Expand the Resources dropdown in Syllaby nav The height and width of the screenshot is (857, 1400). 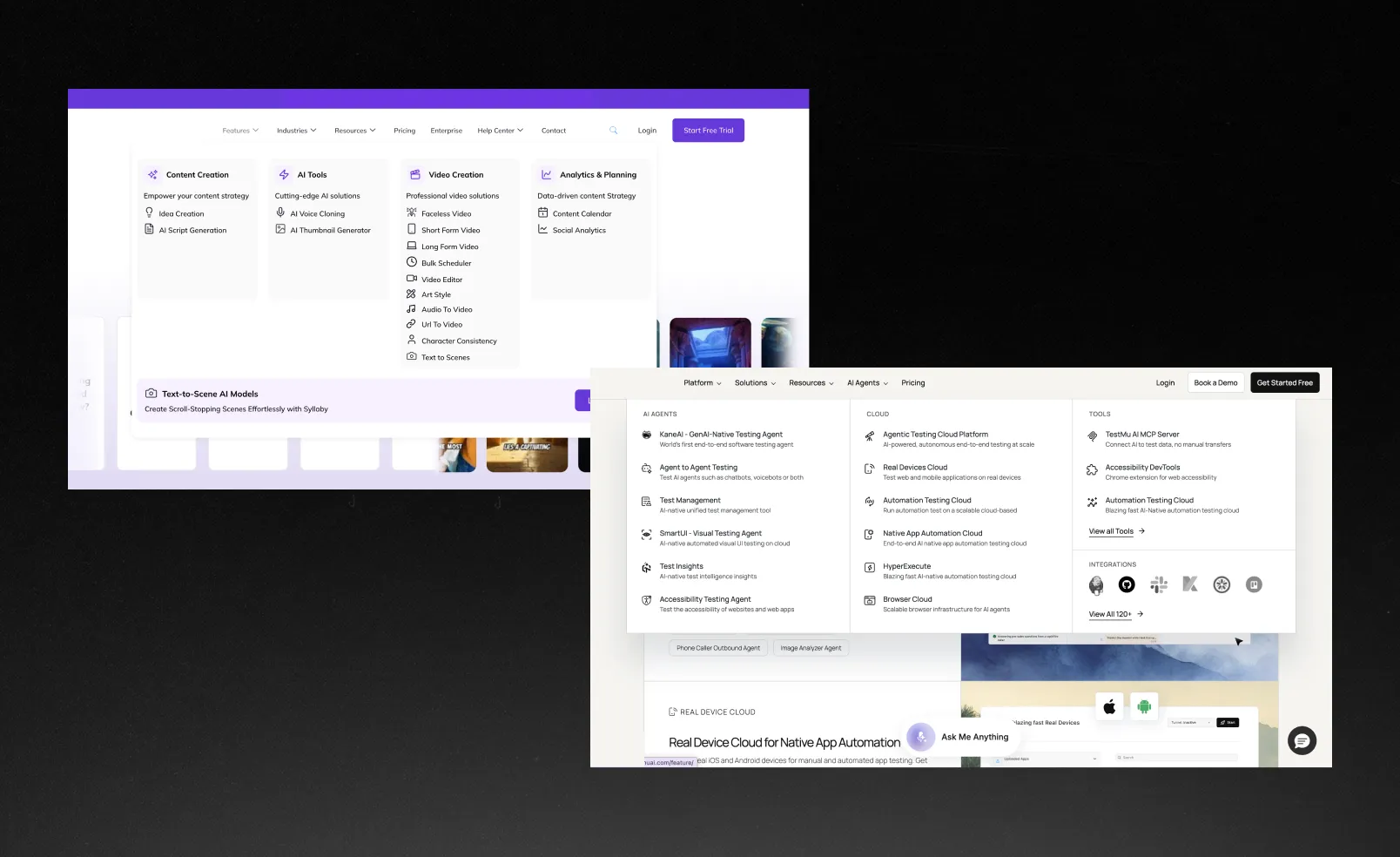(355, 131)
